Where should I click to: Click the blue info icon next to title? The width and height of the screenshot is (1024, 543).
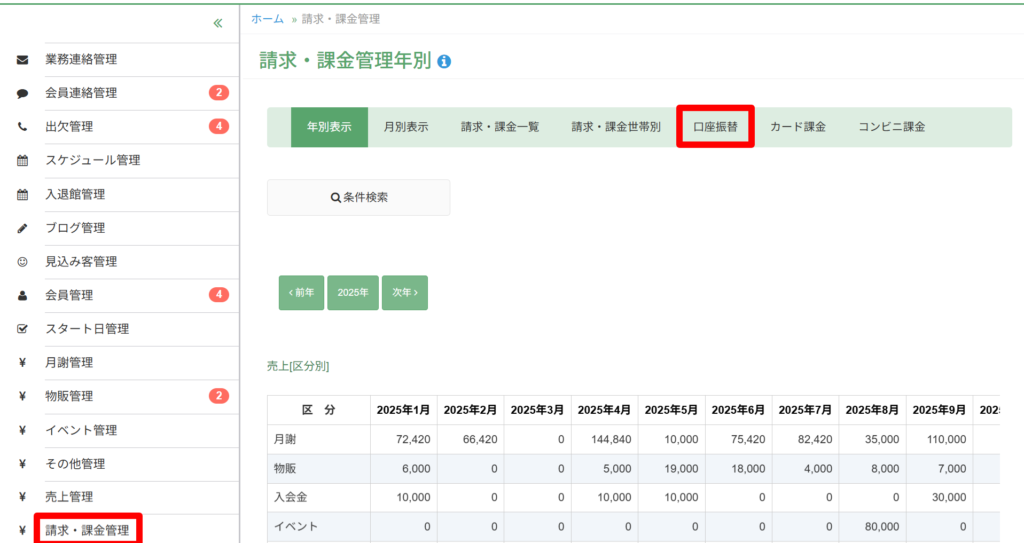click(x=444, y=62)
